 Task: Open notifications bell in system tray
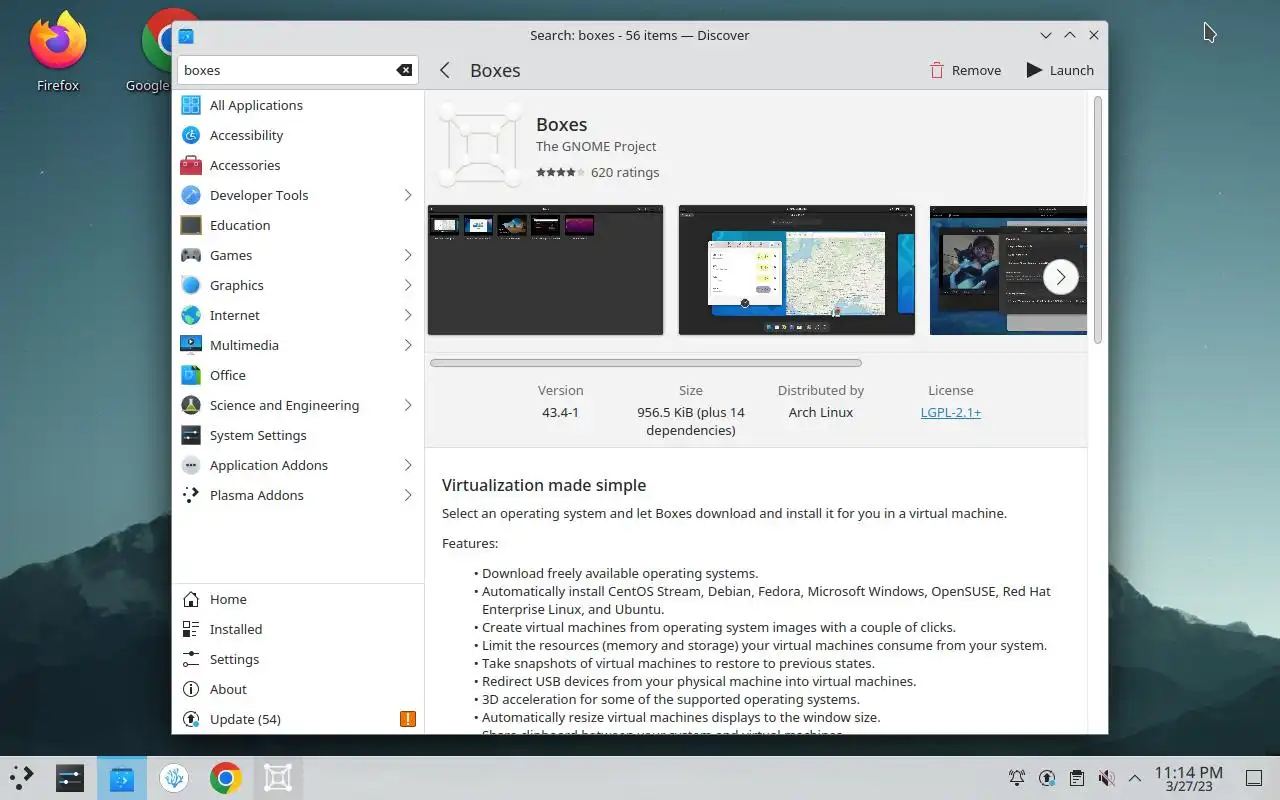click(1017, 778)
